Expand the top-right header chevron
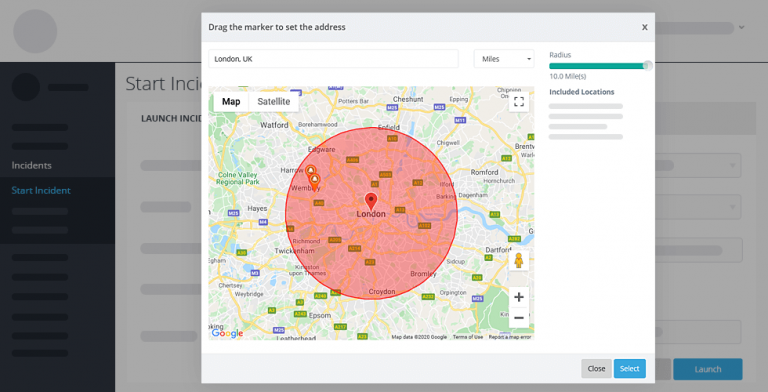This screenshot has height=392, width=768. click(x=742, y=27)
